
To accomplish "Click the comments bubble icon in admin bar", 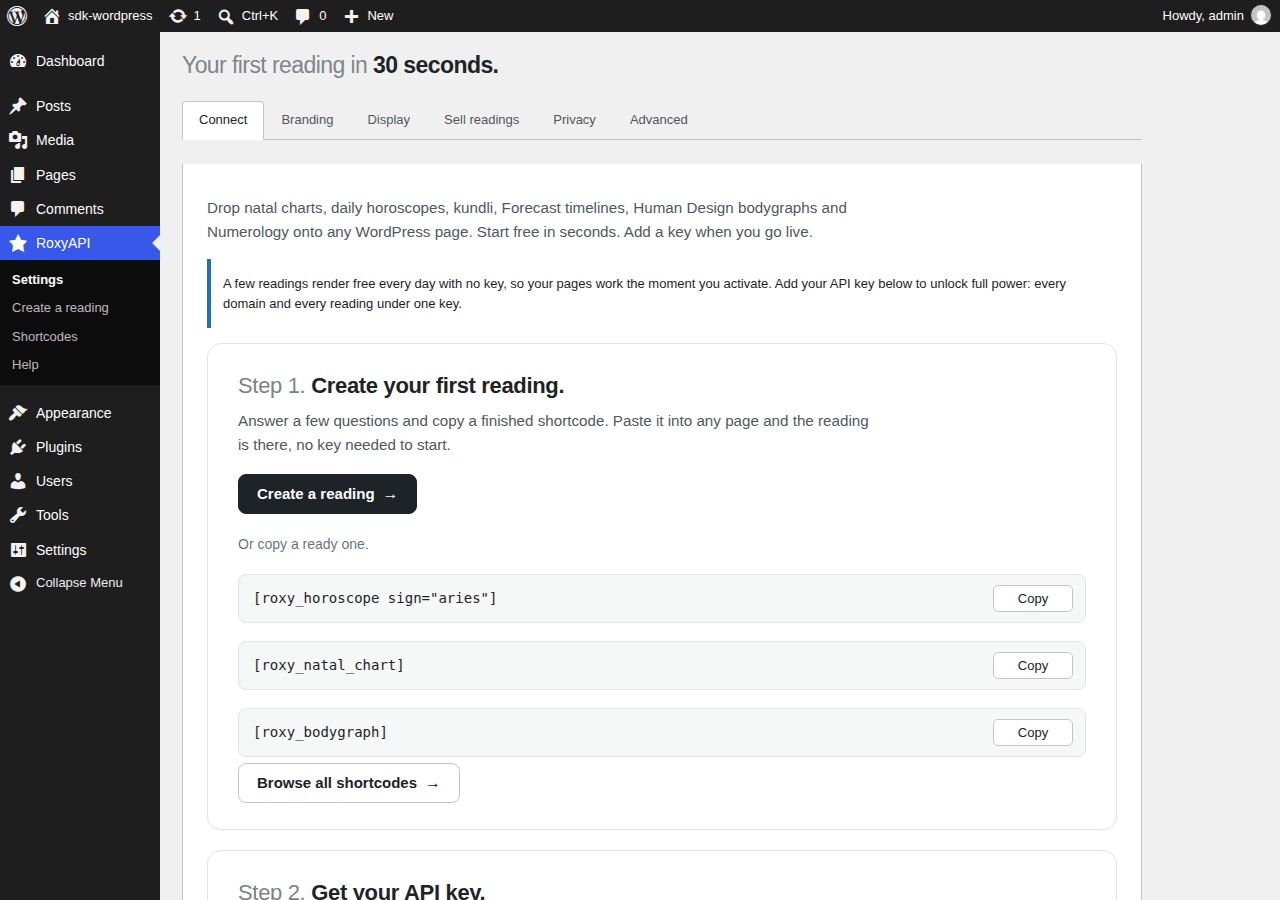I will click(303, 16).
